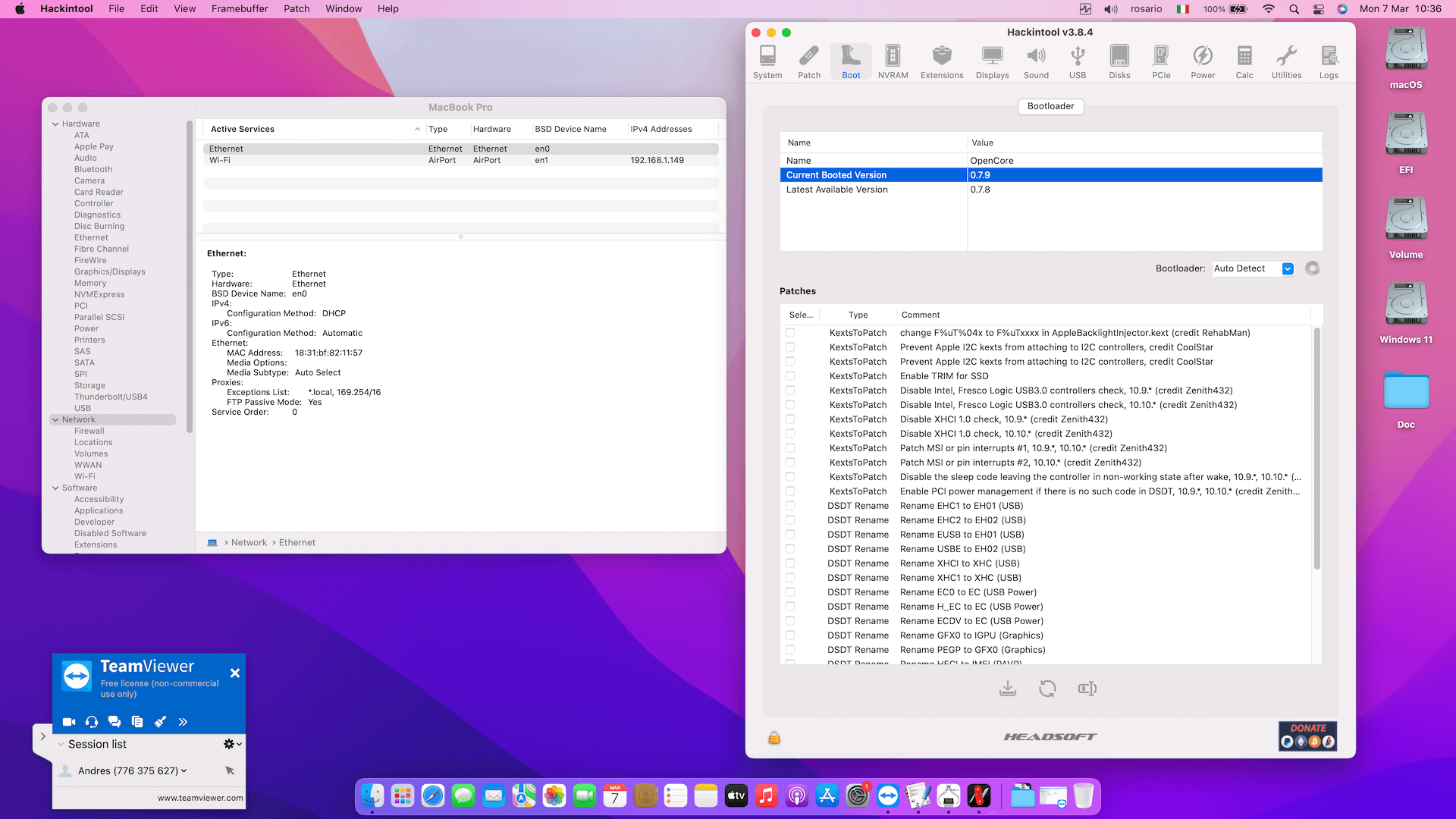Check the Enable TRIM for SSD patch
The image size is (1456, 819).
click(x=790, y=376)
